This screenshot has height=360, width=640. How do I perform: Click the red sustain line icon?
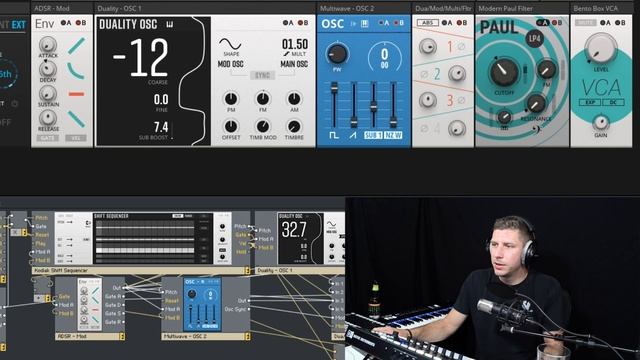pyautogui.click(x=76, y=94)
